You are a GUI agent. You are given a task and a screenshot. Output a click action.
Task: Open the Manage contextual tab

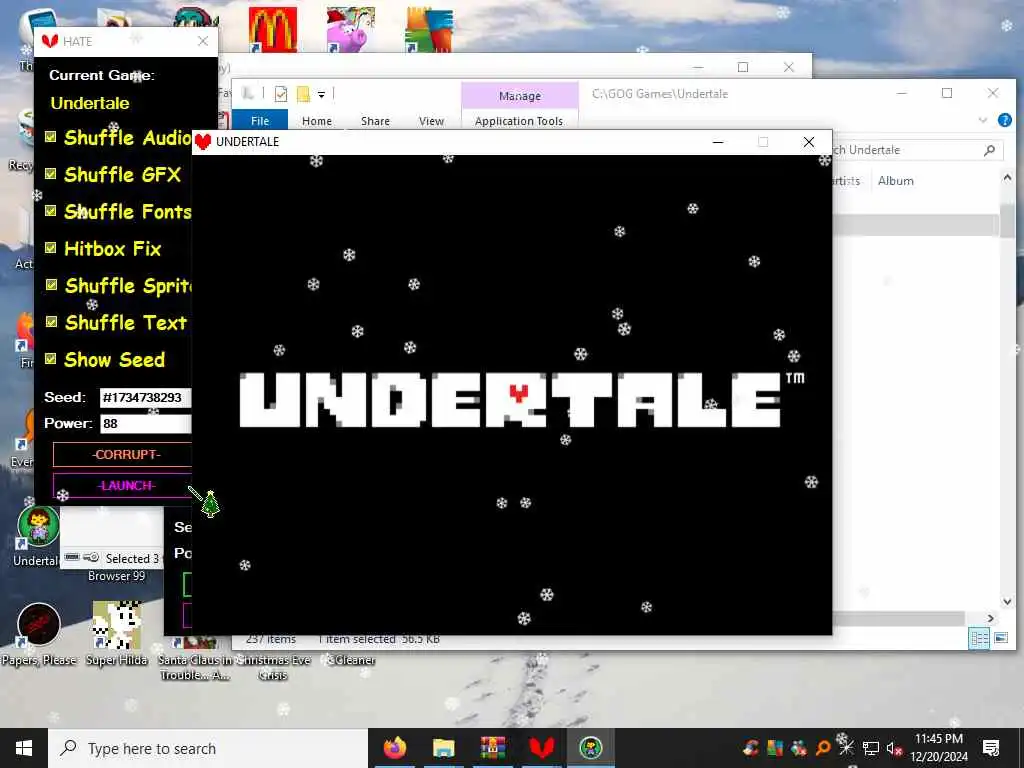[520, 96]
